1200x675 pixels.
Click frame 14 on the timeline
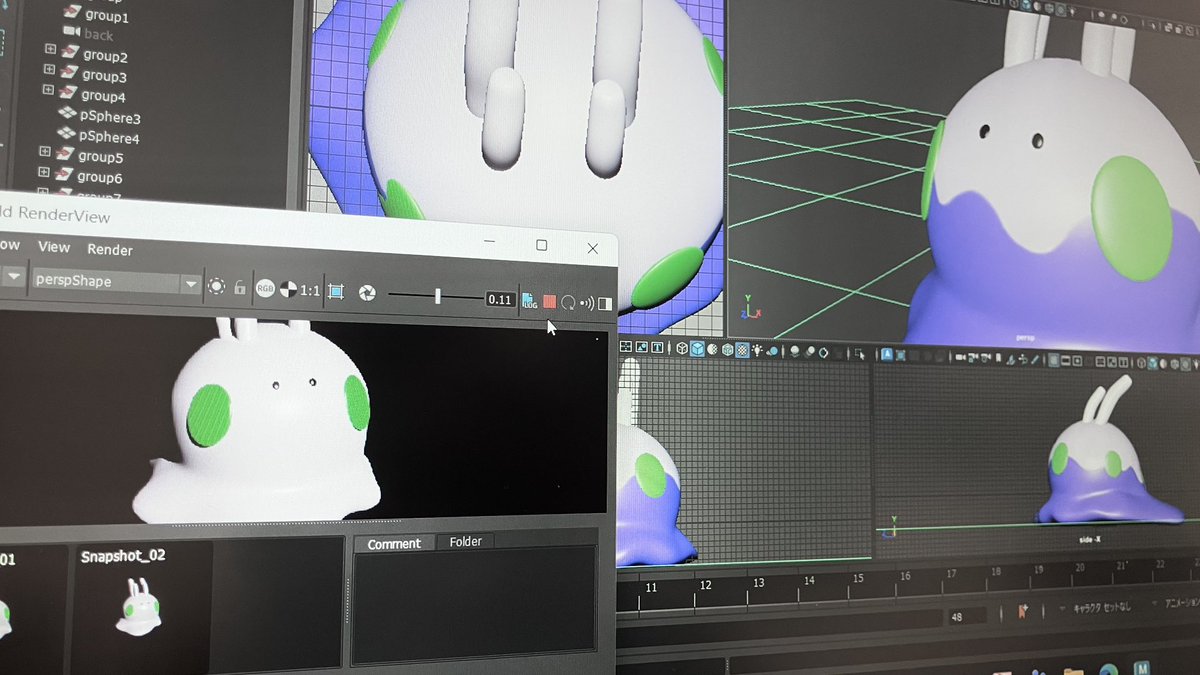pos(809,580)
